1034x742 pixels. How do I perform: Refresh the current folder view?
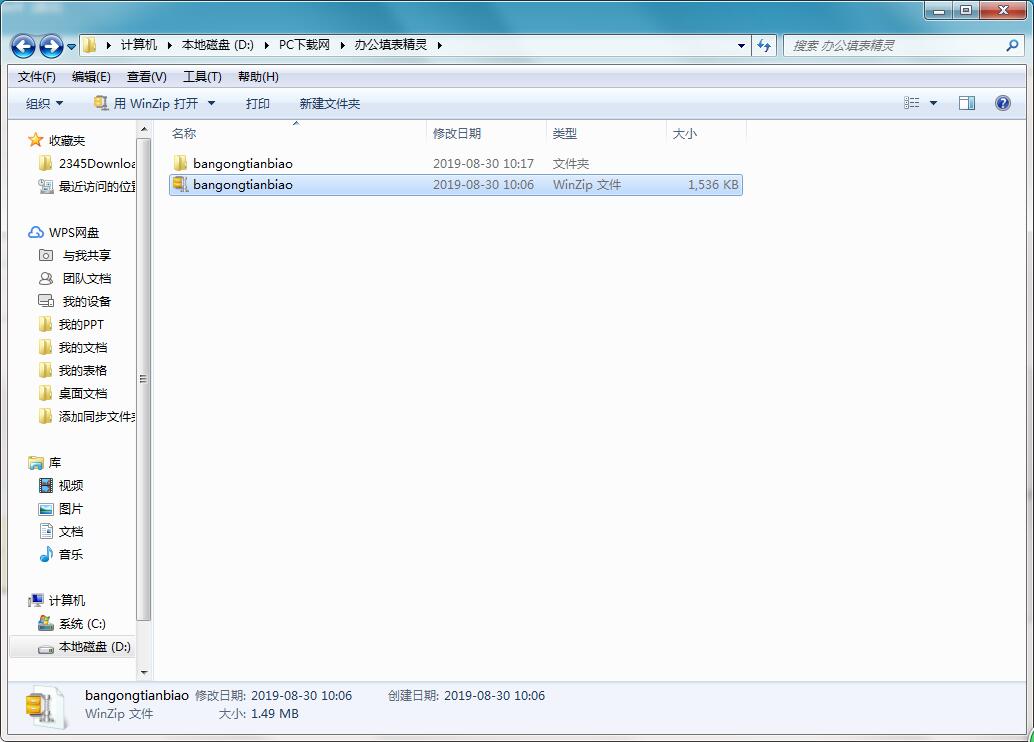764,46
